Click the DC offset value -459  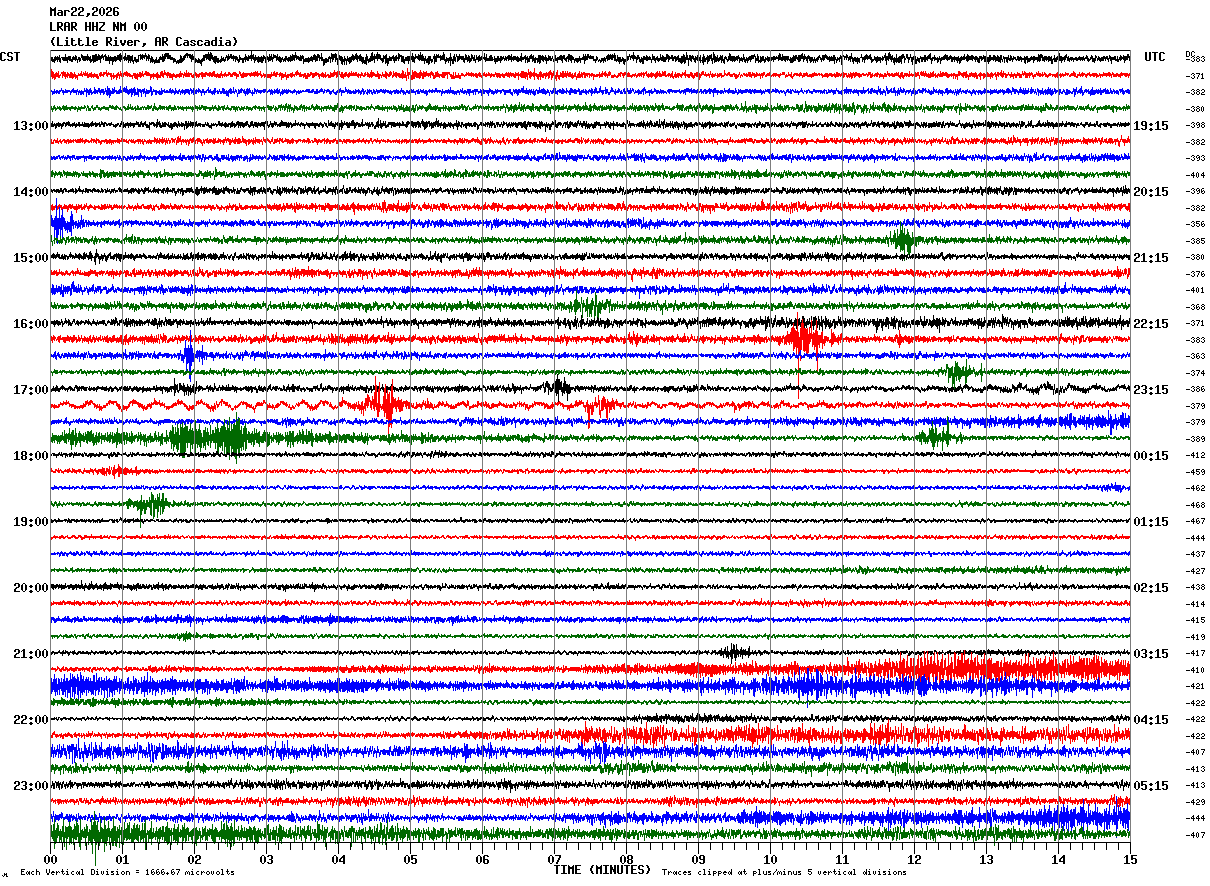(x=1195, y=472)
